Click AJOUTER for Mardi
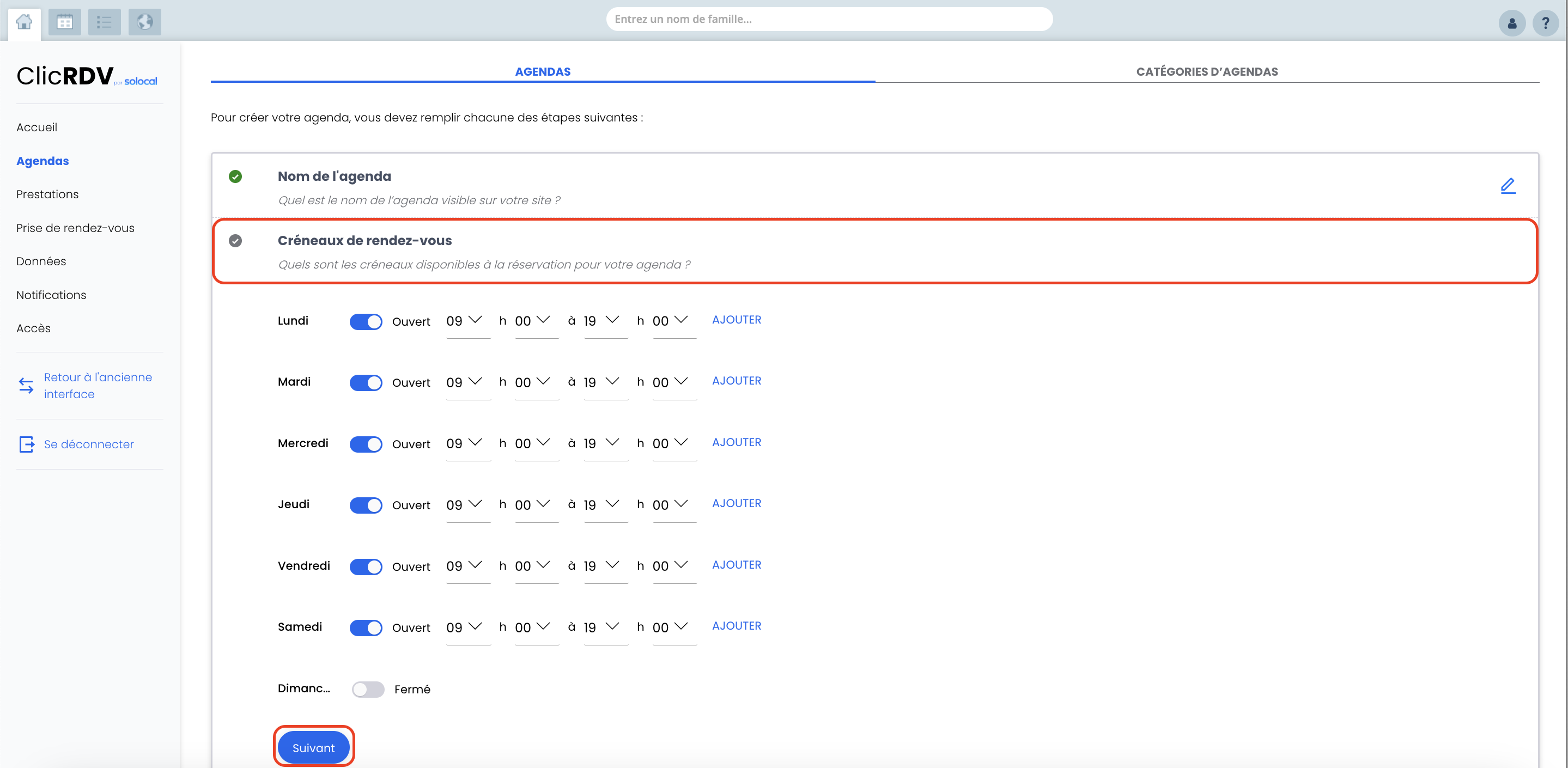The height and width of the screenshot is (768, 1568). [x=737, y=381]
